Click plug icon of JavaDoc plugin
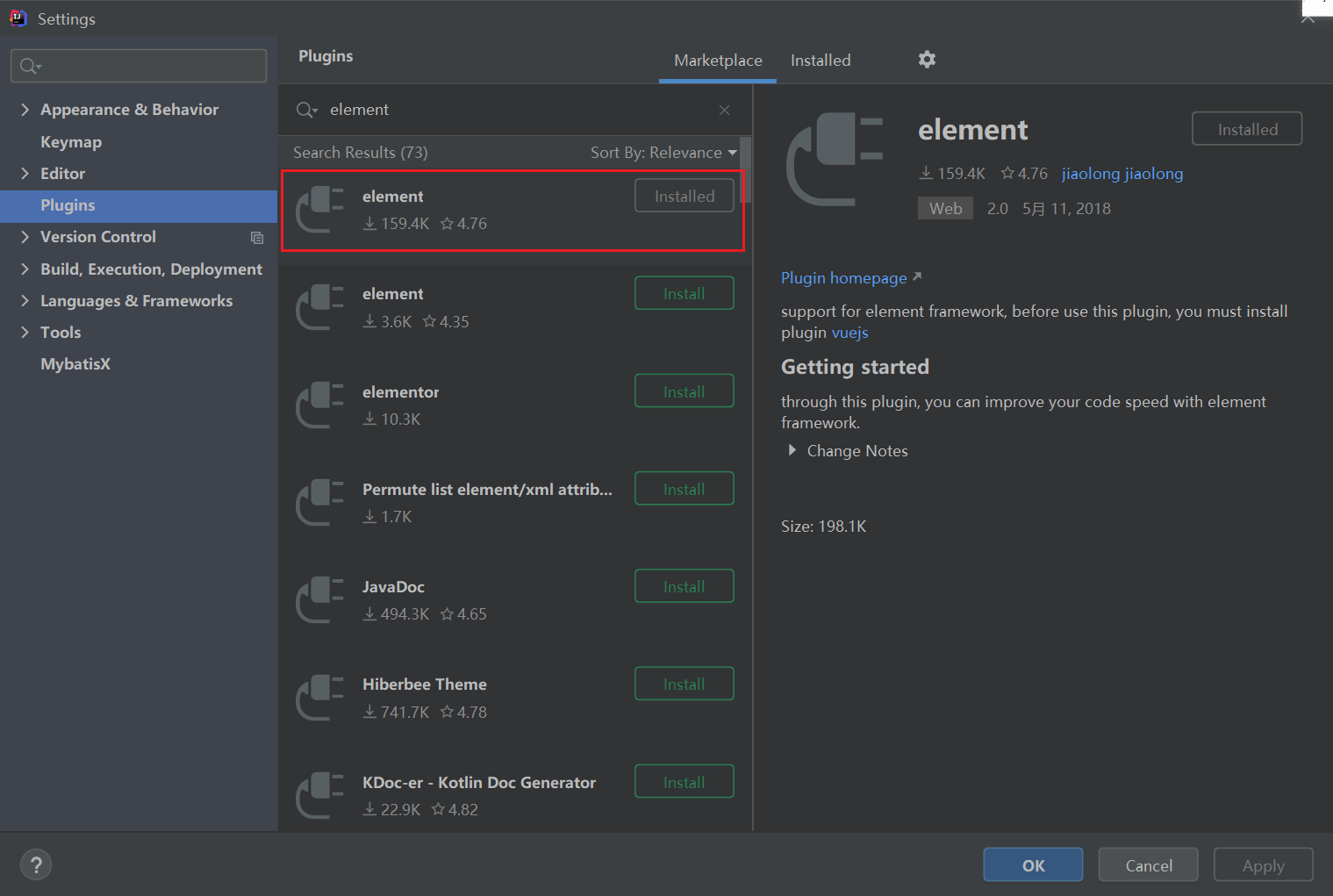 click(x=320, y=600)
